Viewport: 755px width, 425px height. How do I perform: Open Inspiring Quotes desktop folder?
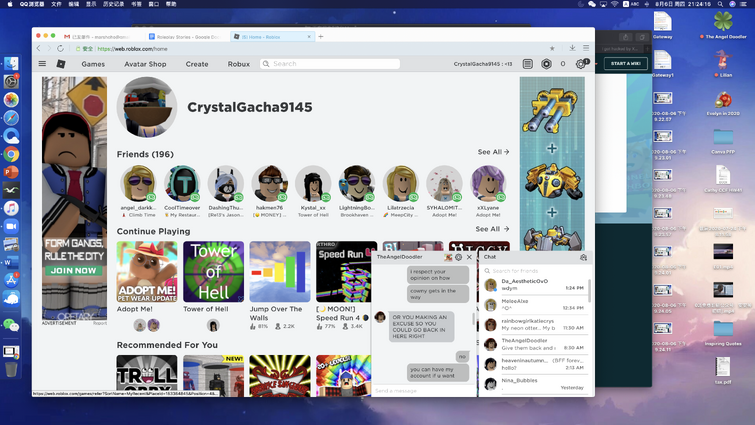[723, 333]
